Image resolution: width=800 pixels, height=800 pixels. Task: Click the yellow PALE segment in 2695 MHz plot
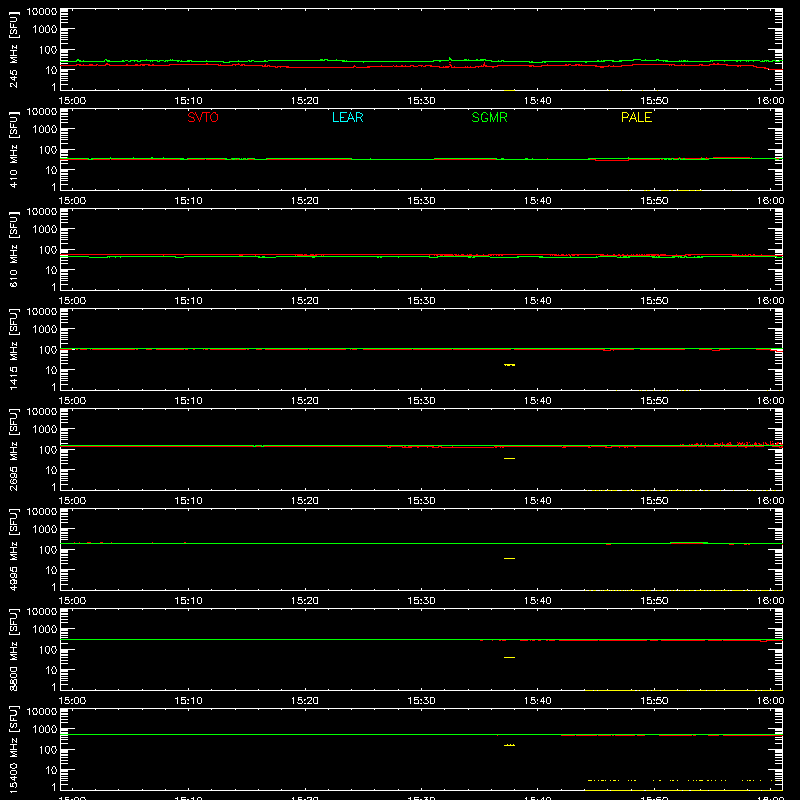click(509, 459)
